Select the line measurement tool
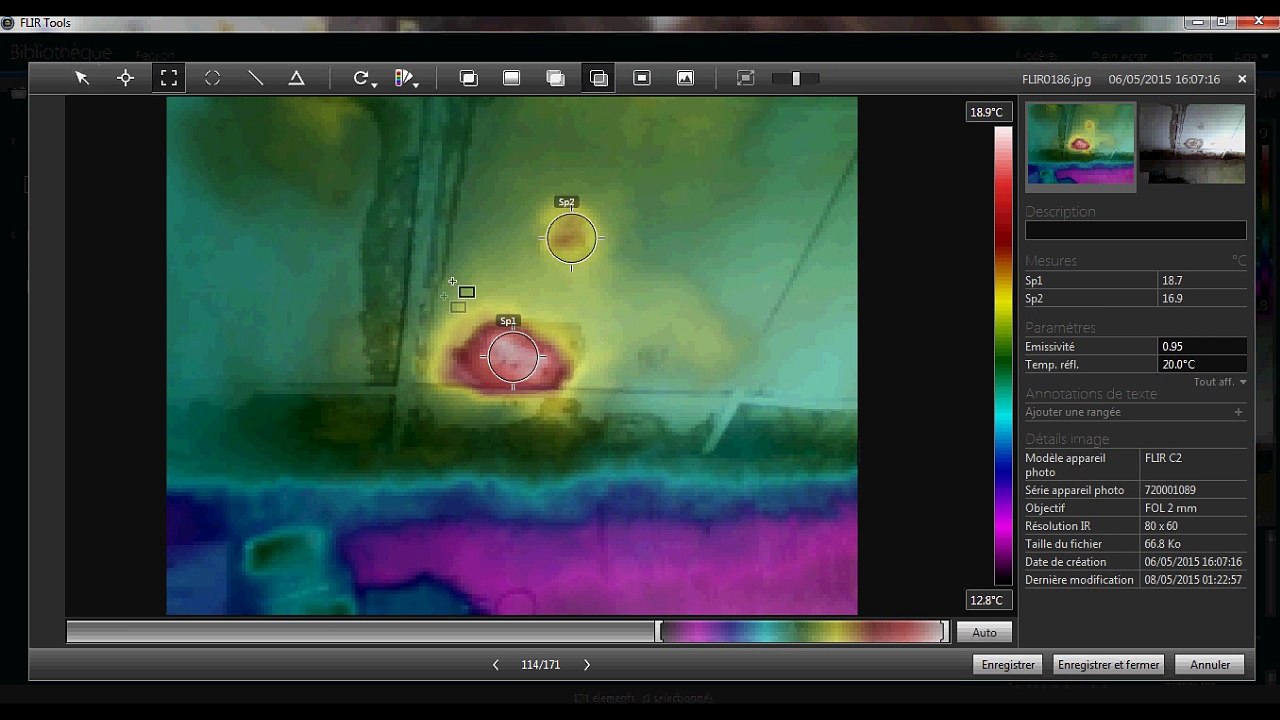The width and height of the screenshot is (1280, 720). 255,78
